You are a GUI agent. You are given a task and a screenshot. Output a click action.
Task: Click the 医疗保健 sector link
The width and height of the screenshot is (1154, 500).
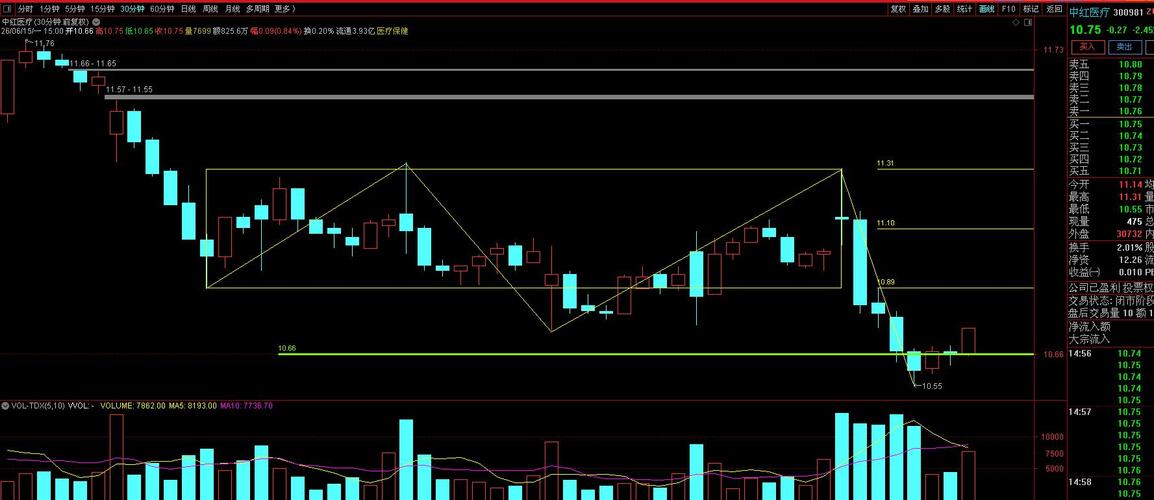(392, 31)
